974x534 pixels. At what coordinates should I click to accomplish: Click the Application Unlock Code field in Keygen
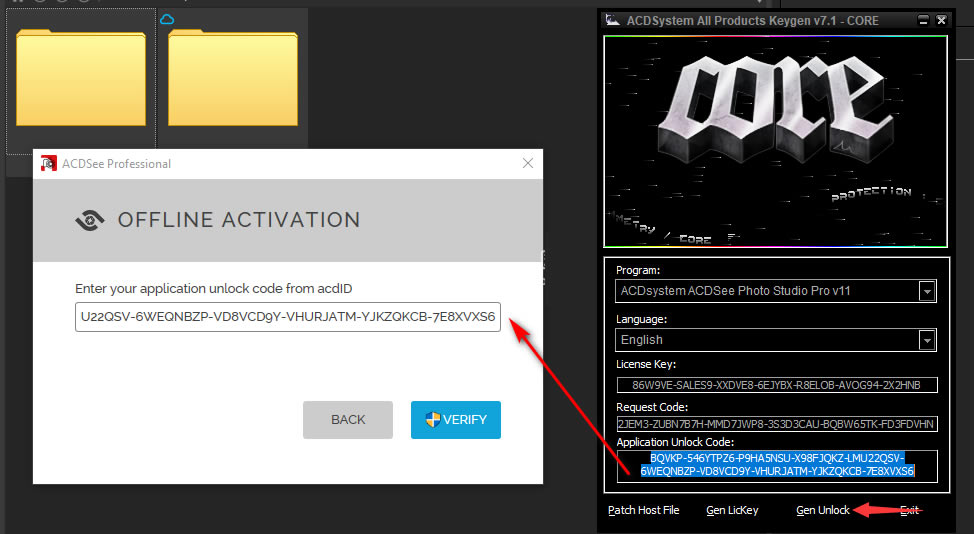point(777,466)
